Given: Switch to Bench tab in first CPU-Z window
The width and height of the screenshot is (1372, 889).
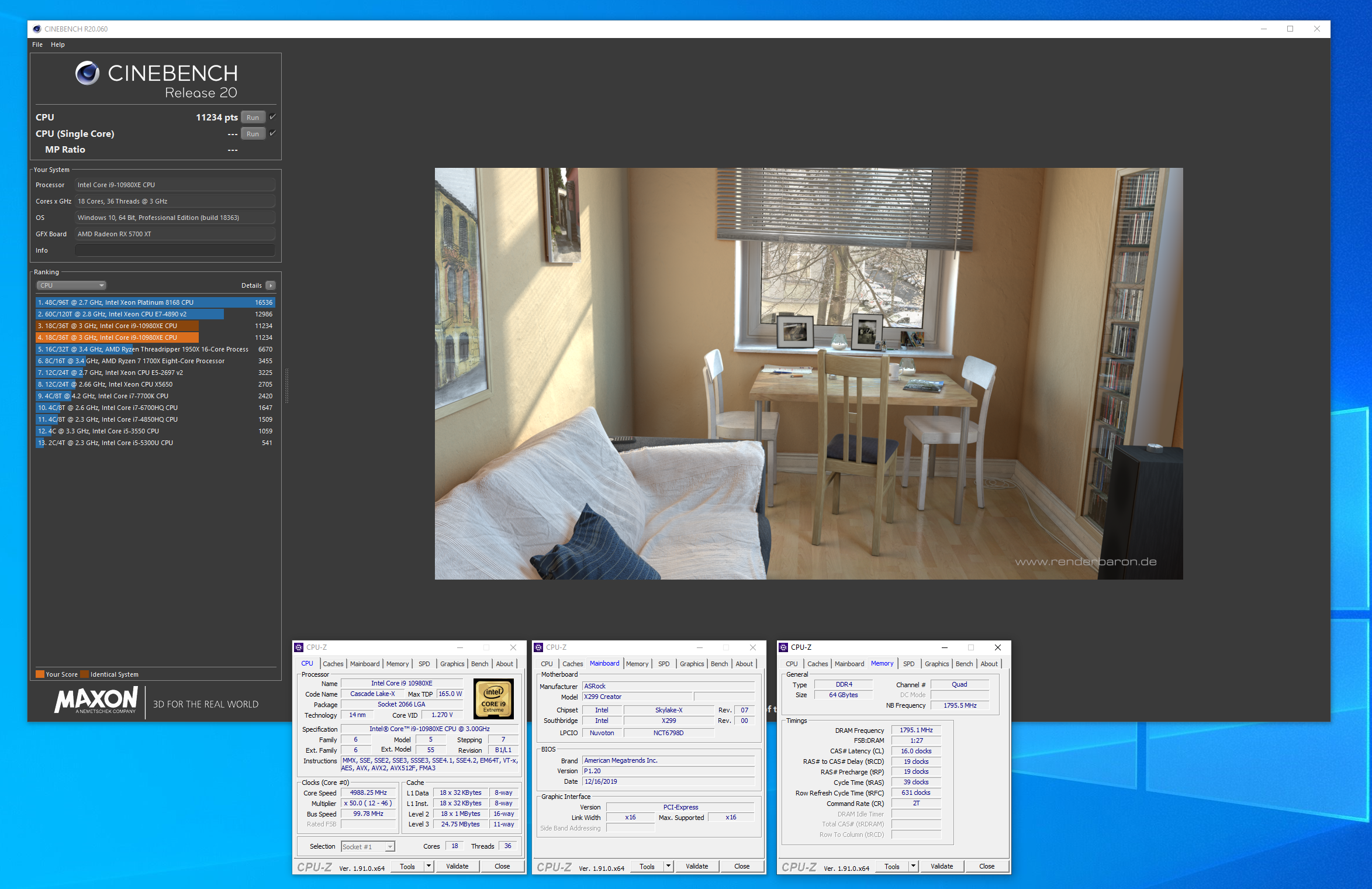Looking at the screenshot, I should (x=479, y=664).
